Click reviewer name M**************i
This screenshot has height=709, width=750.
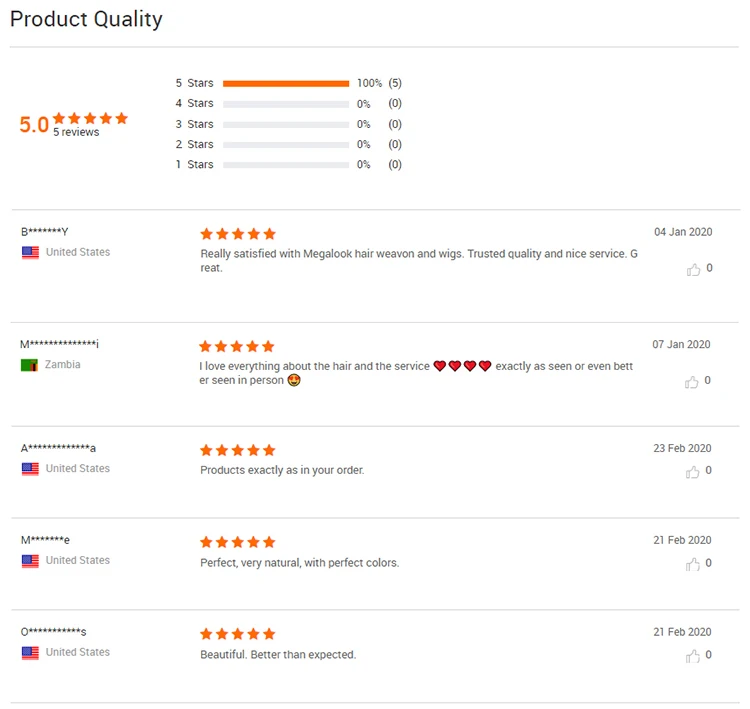click(x=59, y=344)
